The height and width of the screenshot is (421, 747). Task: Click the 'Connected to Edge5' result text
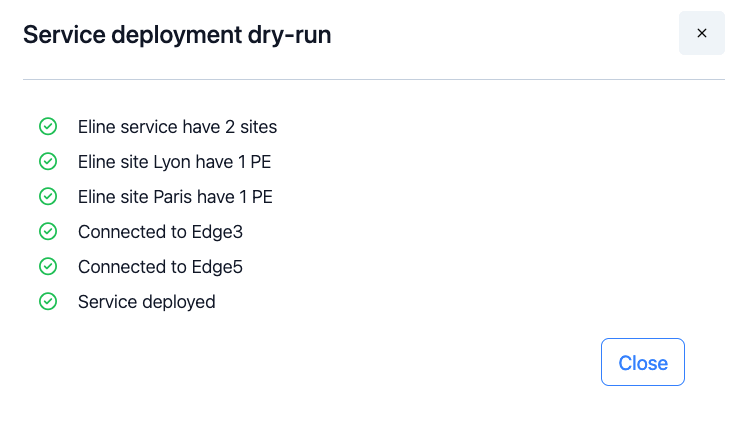160,267
